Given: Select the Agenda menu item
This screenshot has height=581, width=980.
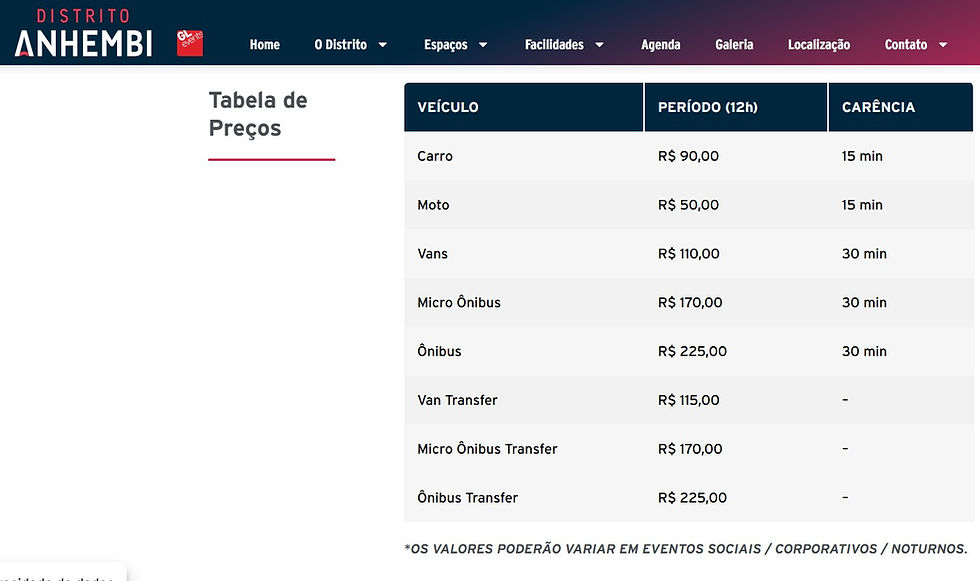Looking at the screenshot, I should click(661, 44).
